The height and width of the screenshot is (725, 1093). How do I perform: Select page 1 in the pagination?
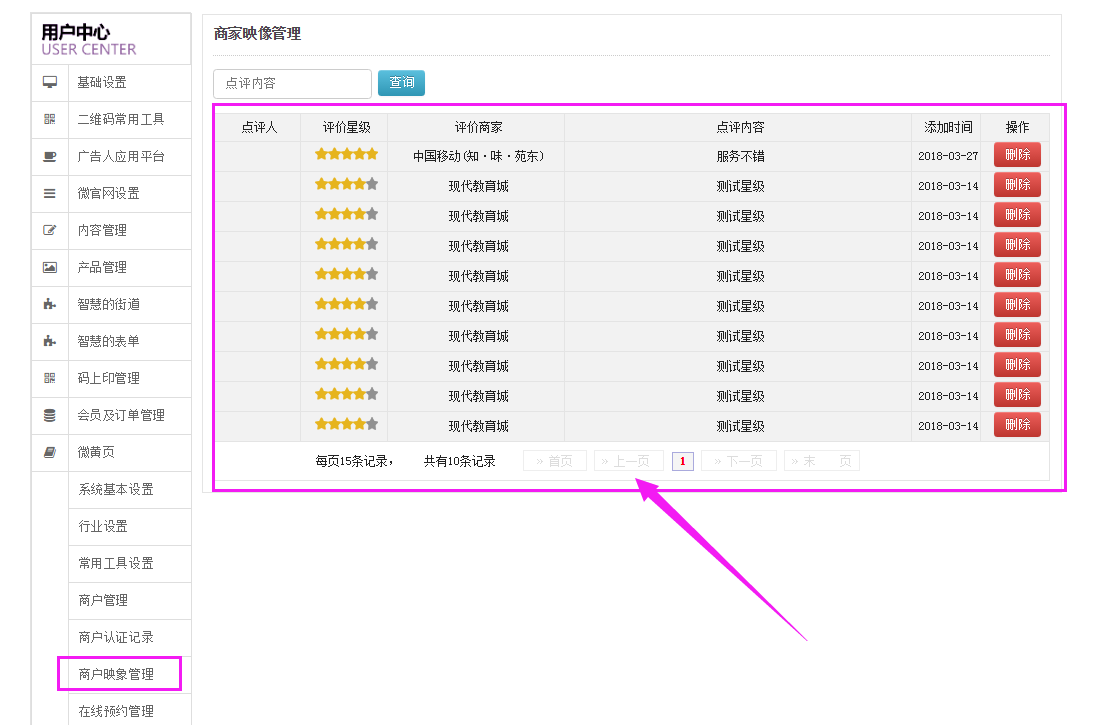682,461
